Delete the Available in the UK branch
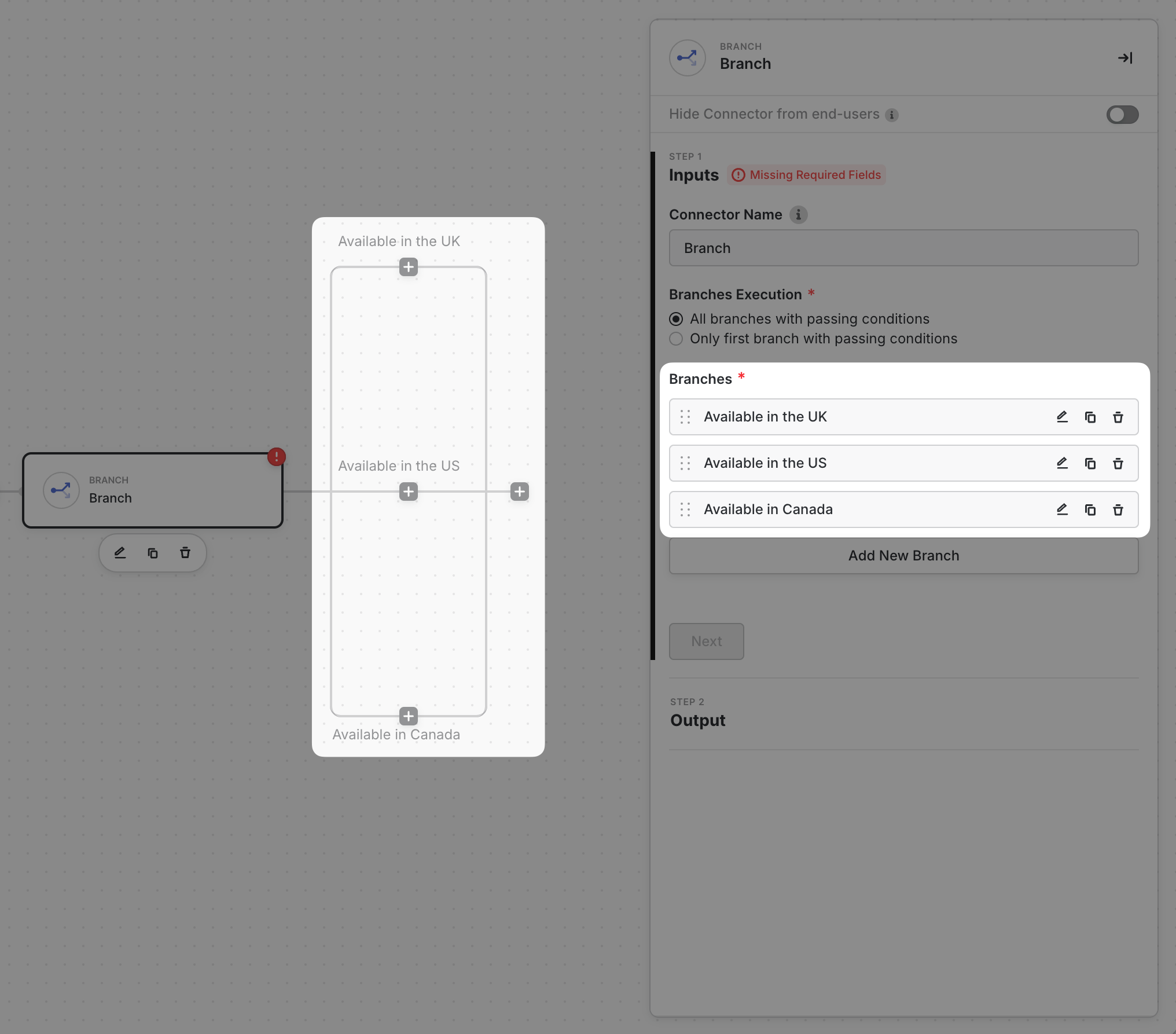This screenshot has height=1034, width=1176. point(1118,417)
